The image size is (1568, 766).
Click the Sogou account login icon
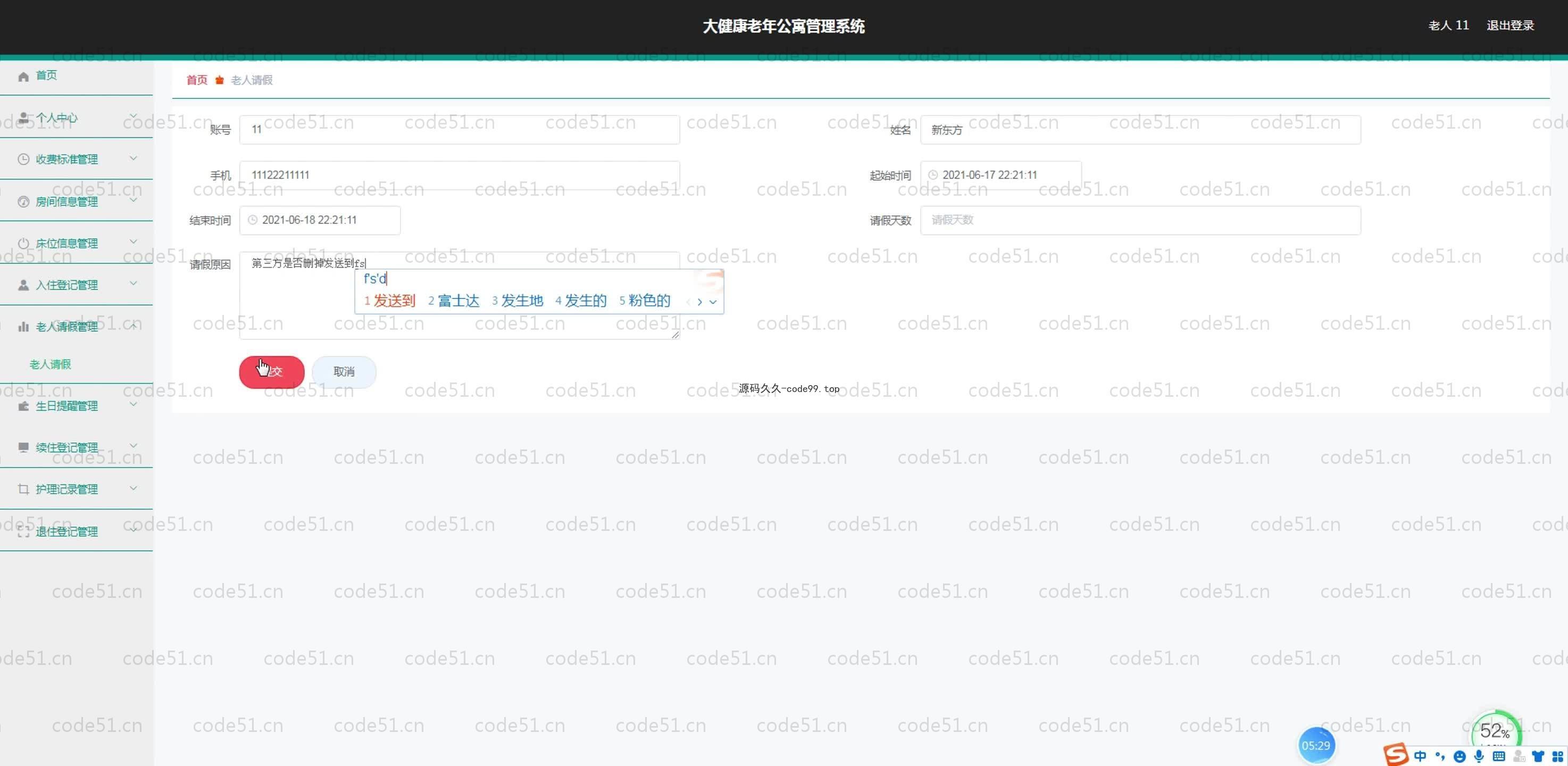point(1519,756)
